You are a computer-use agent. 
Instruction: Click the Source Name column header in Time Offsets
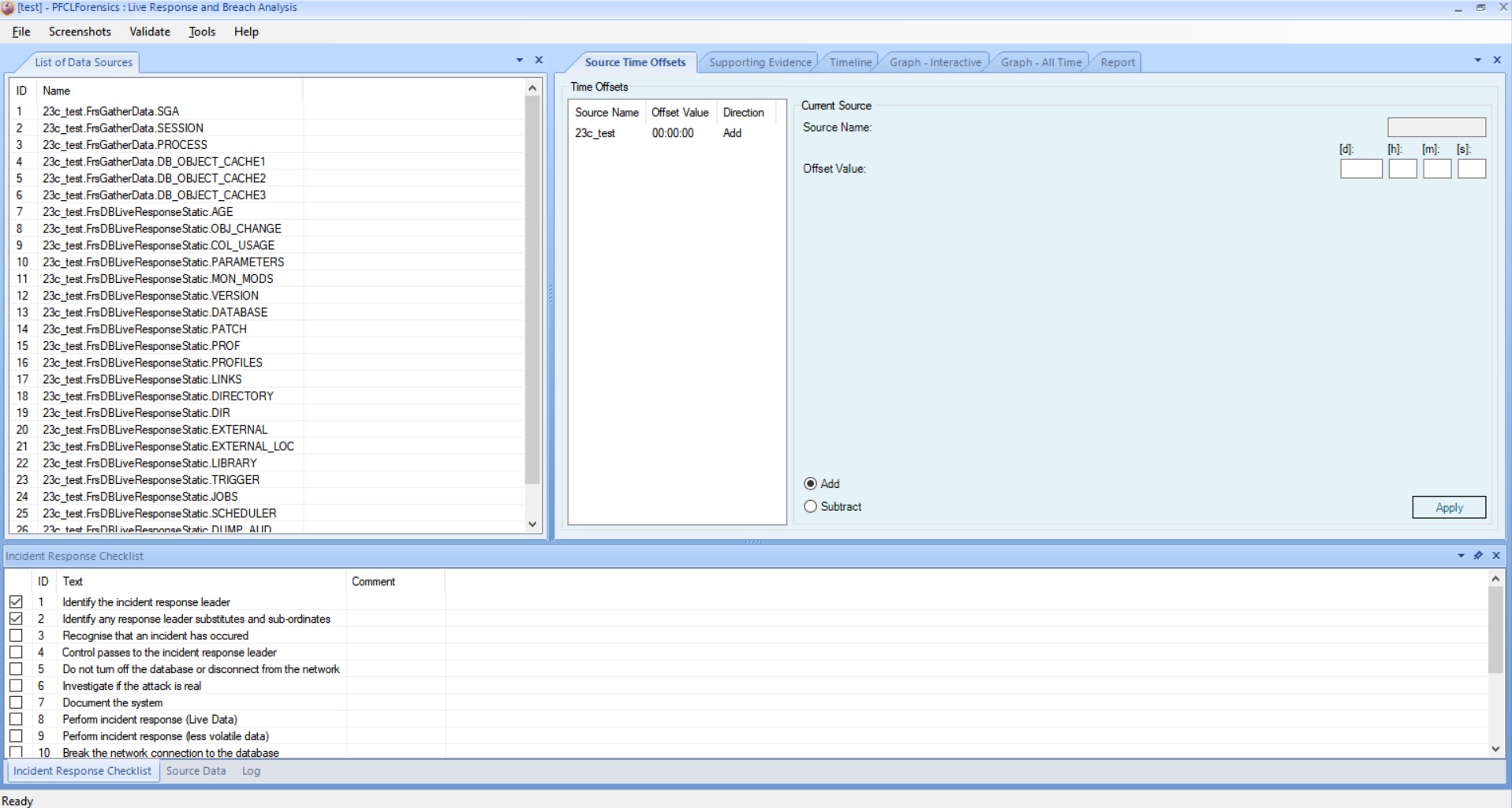pyautogui.click(x=607, y=113)
